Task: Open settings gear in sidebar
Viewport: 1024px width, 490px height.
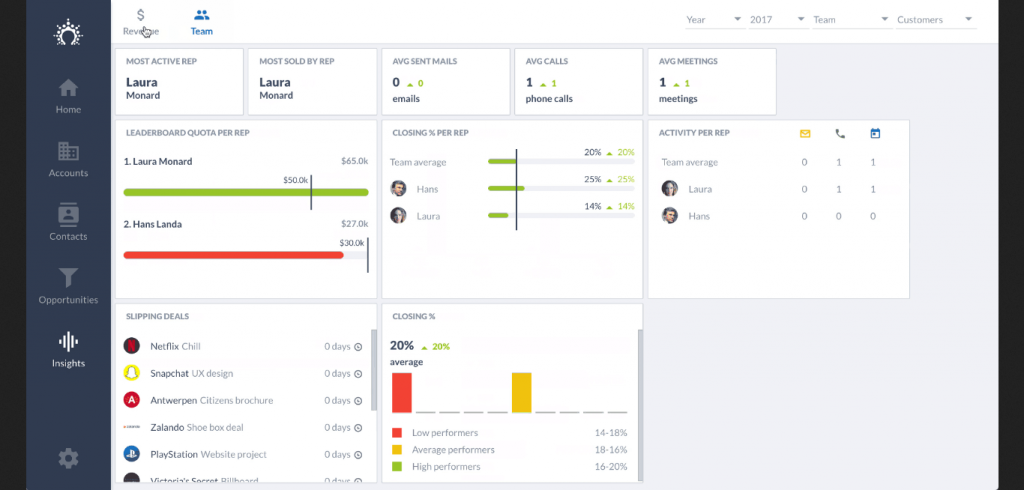Action: coord(68,459)
